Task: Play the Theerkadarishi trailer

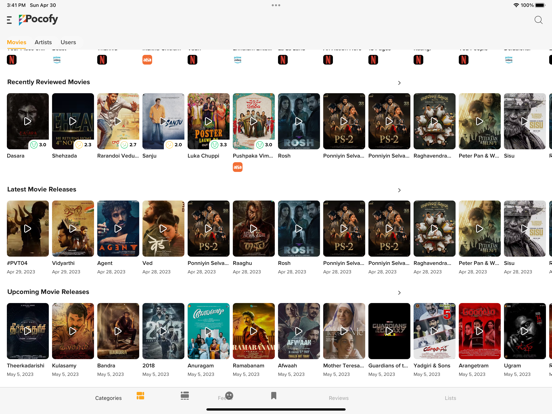Action: 27,331
